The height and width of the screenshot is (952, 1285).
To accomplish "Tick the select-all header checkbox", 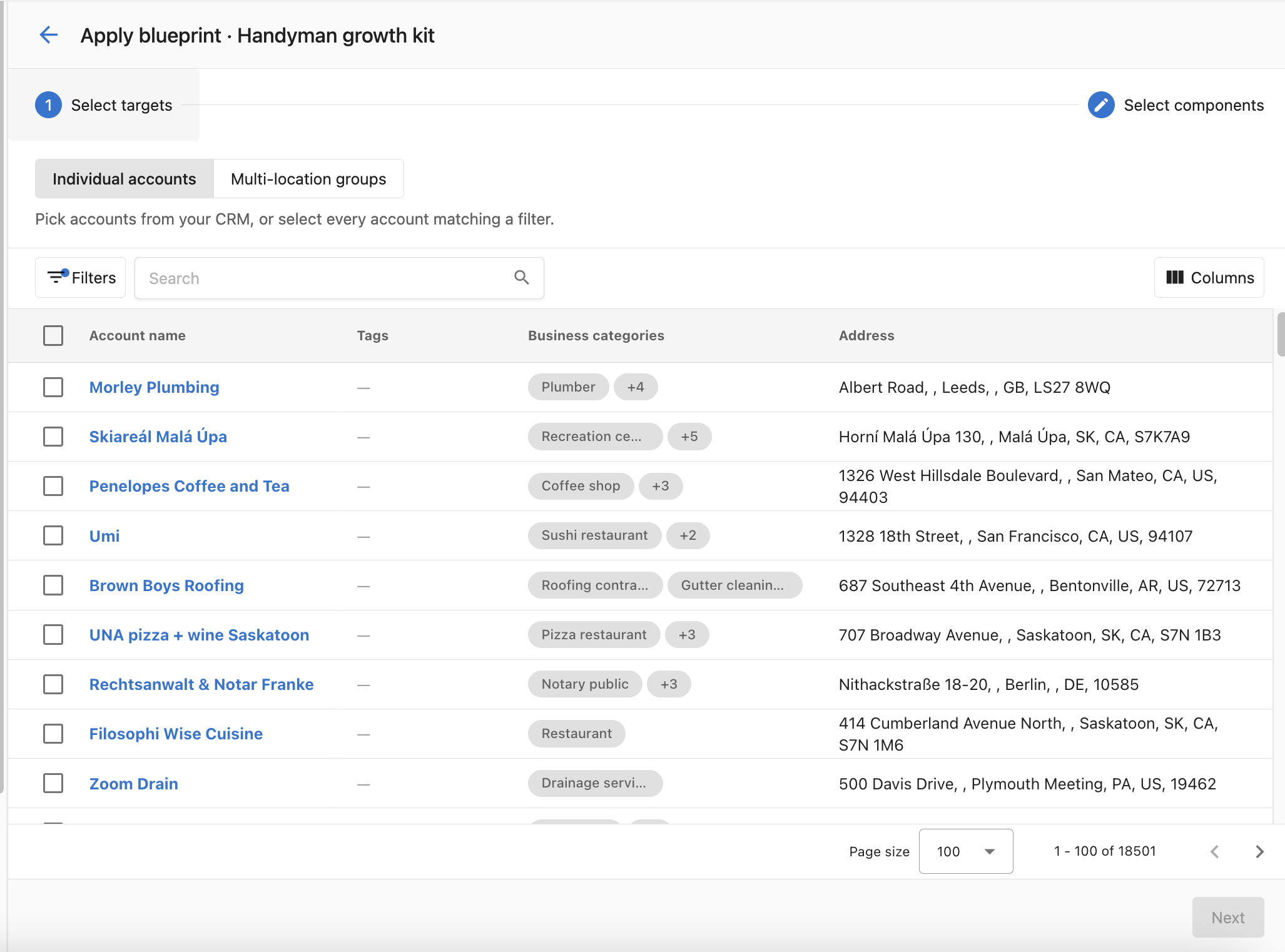I will [x=53, y=335].
